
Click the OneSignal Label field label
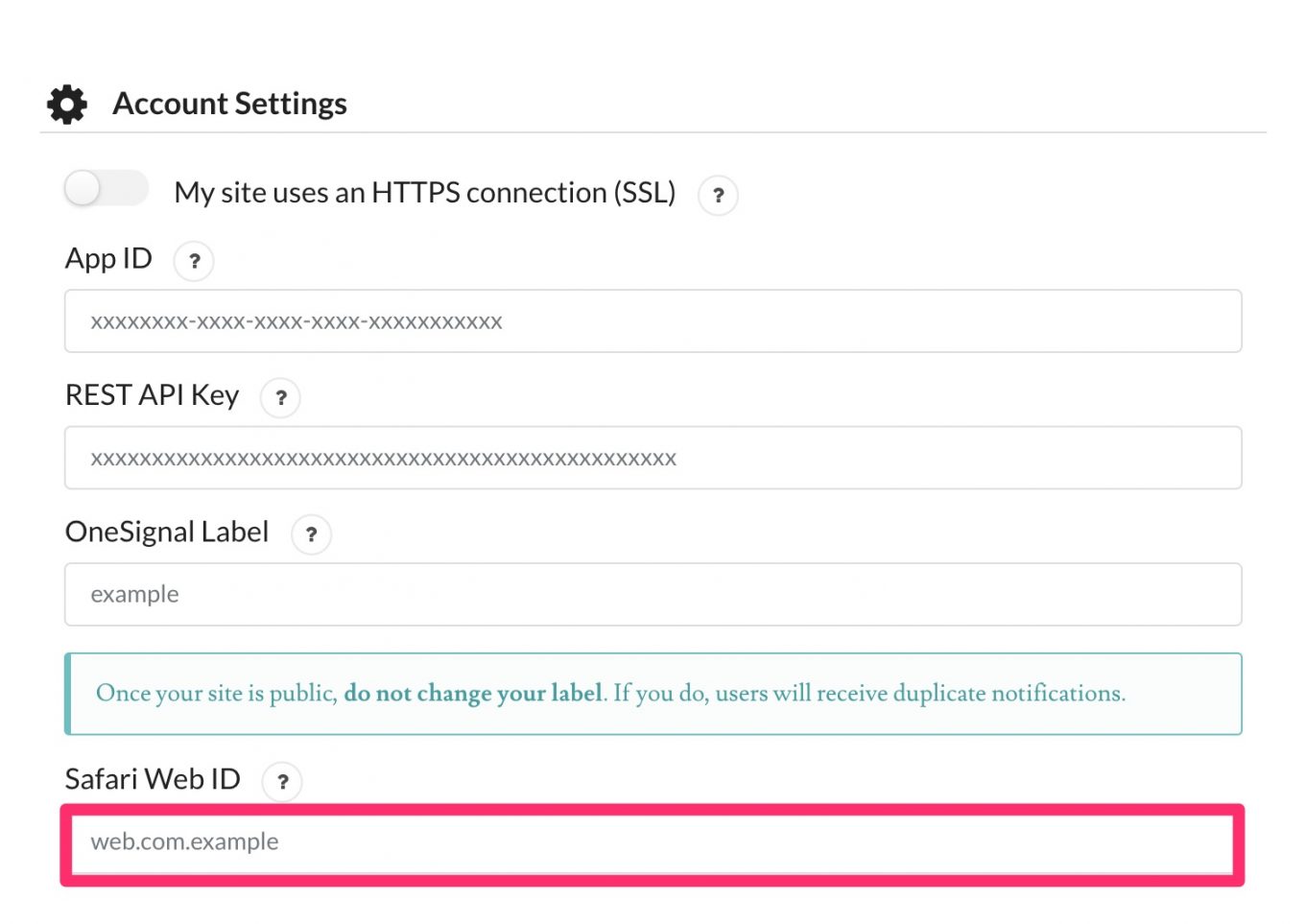167,533
